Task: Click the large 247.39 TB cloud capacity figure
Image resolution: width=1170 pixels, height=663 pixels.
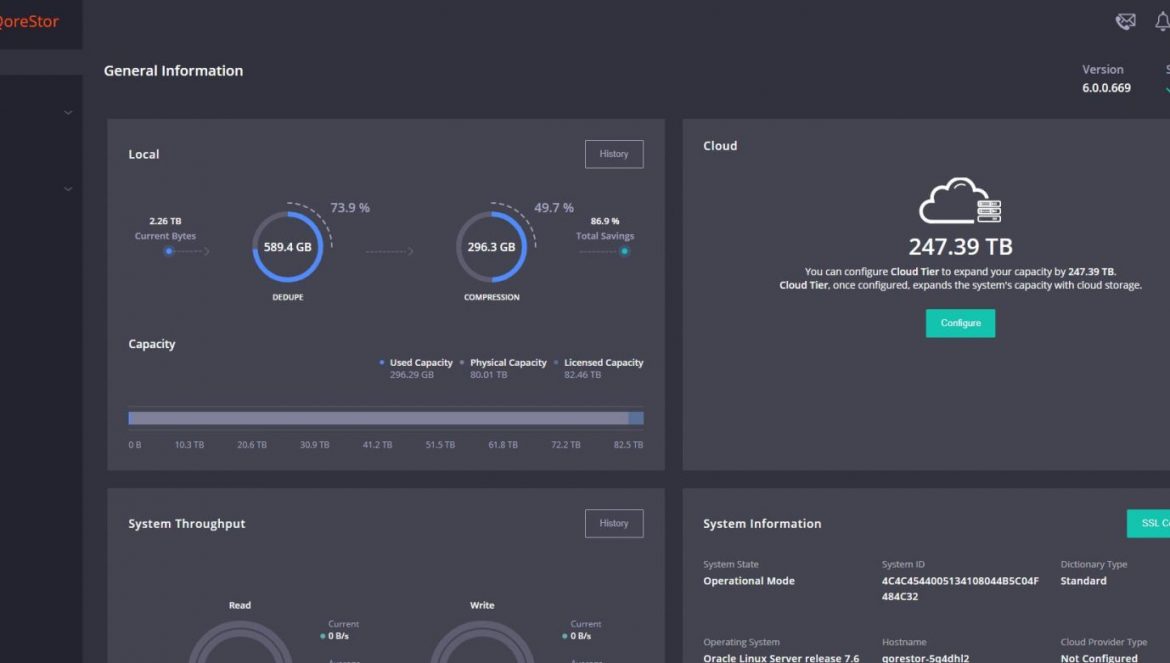Action: (x=960, y=247)
